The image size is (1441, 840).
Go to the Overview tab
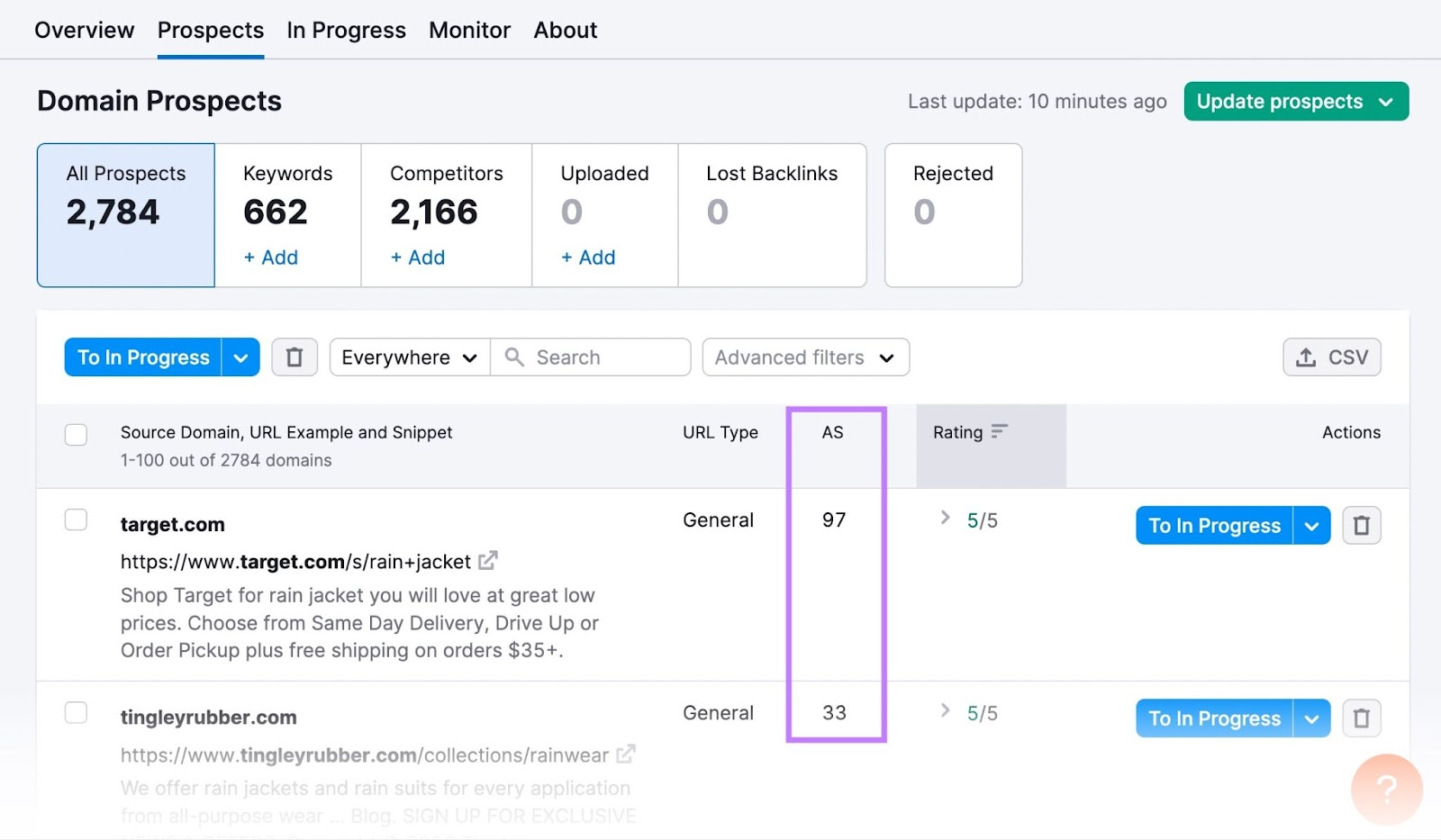point(84,29)
